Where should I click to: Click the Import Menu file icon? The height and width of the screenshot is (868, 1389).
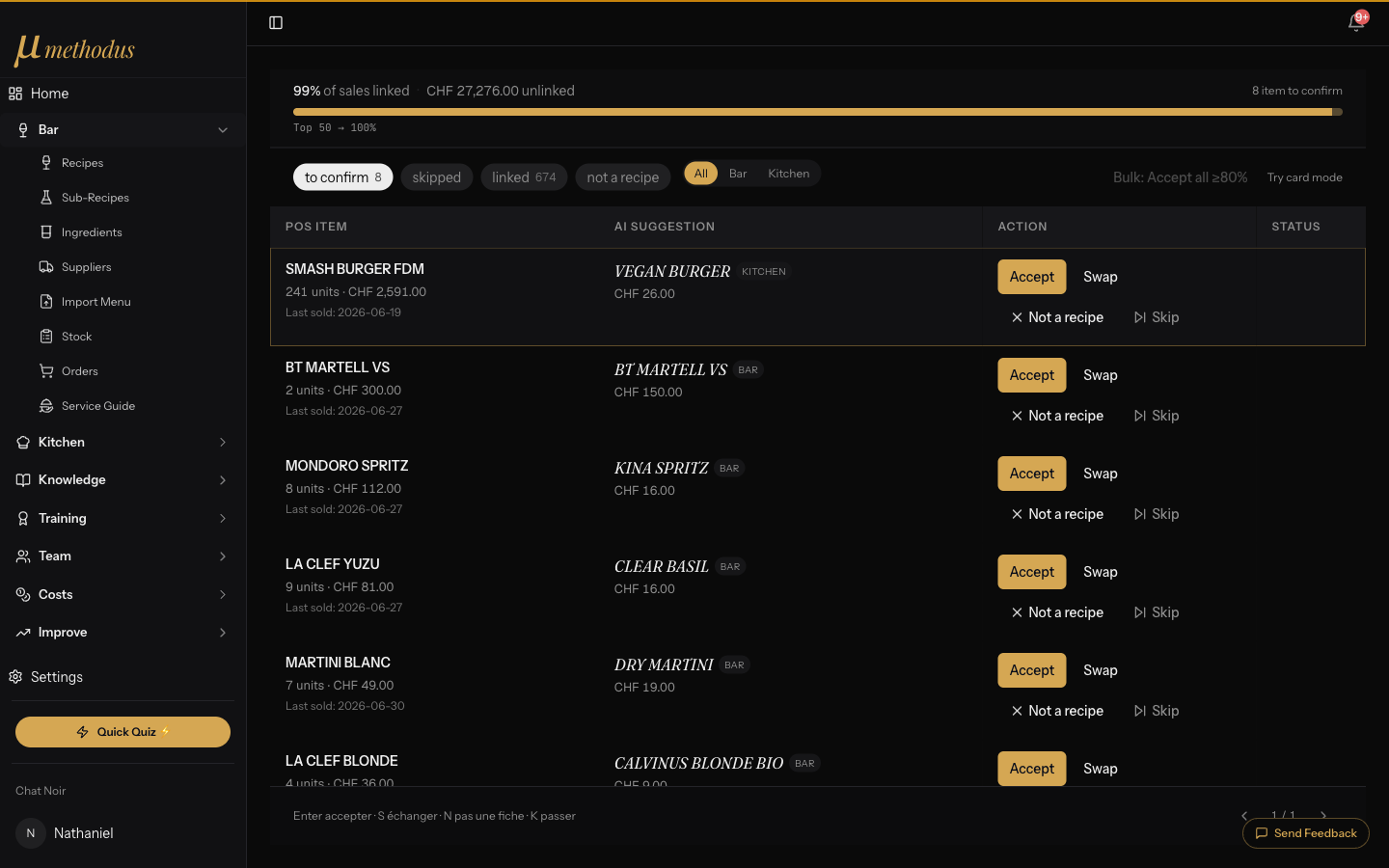pyautogui.click(x=46, y=302)
